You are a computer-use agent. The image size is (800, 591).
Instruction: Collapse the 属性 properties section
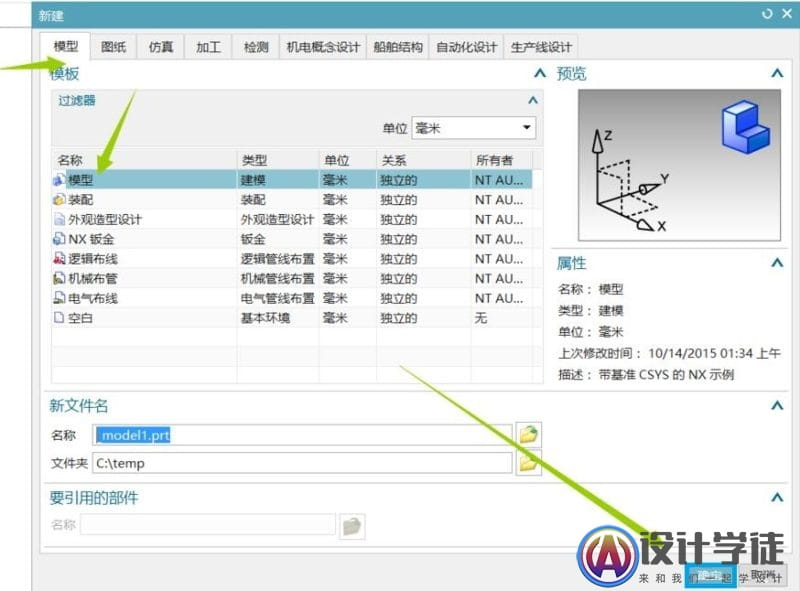pos(777,263)
